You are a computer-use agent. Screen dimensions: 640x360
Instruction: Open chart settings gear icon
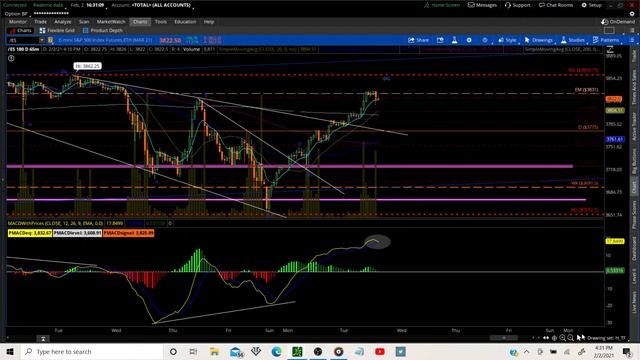pos(469,40)
